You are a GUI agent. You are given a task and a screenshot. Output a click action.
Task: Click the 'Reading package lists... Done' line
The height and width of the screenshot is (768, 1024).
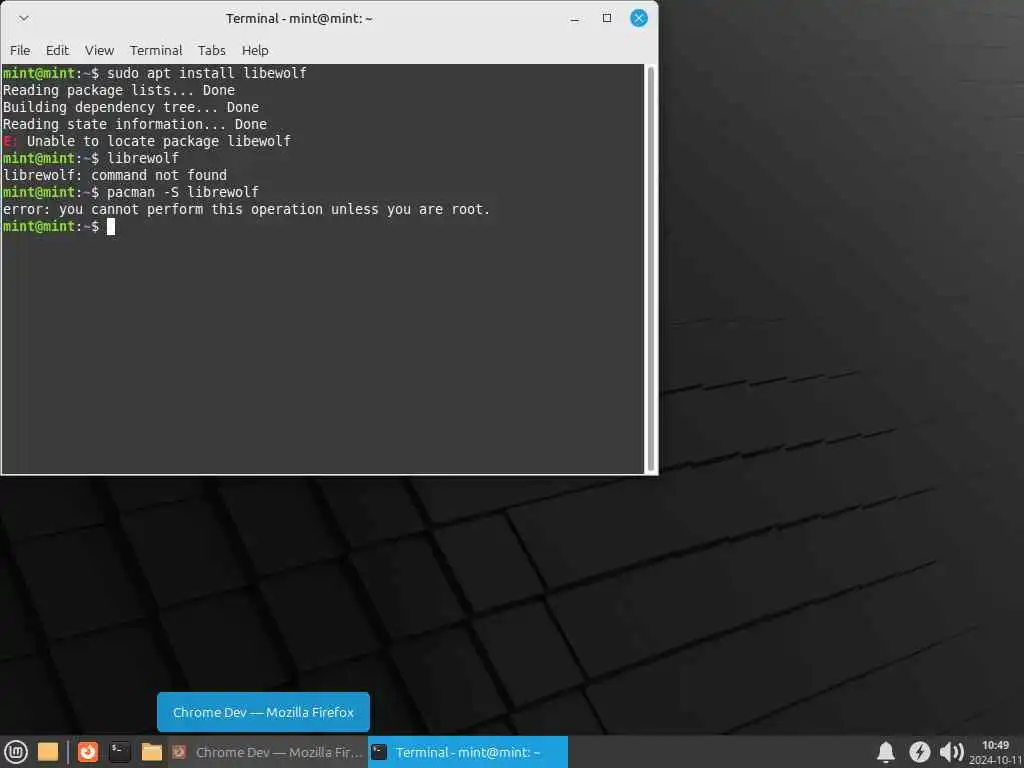(x=119, y=90)
